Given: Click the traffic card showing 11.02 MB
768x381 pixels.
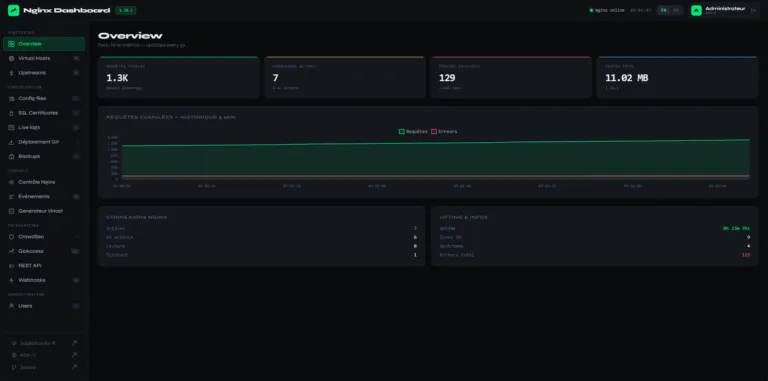Looking at the screenshot, I should (677, 77).
